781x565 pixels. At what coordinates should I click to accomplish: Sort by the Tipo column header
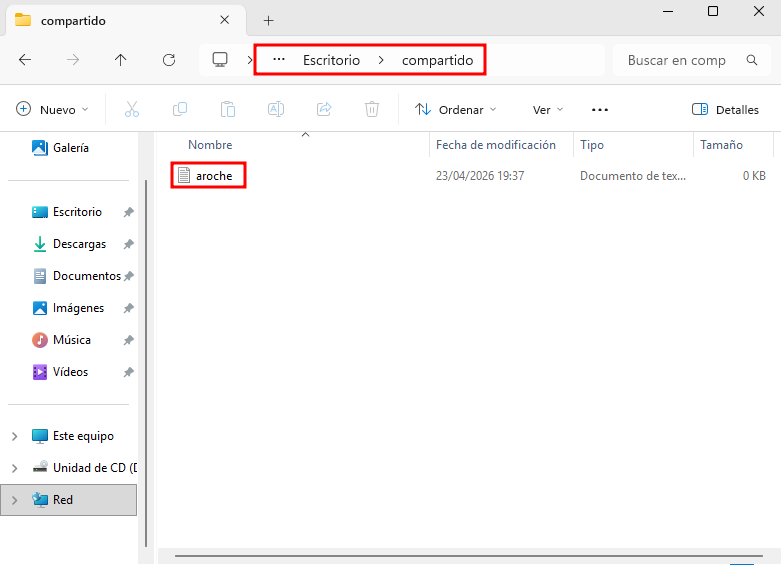(x=592, y=145)
